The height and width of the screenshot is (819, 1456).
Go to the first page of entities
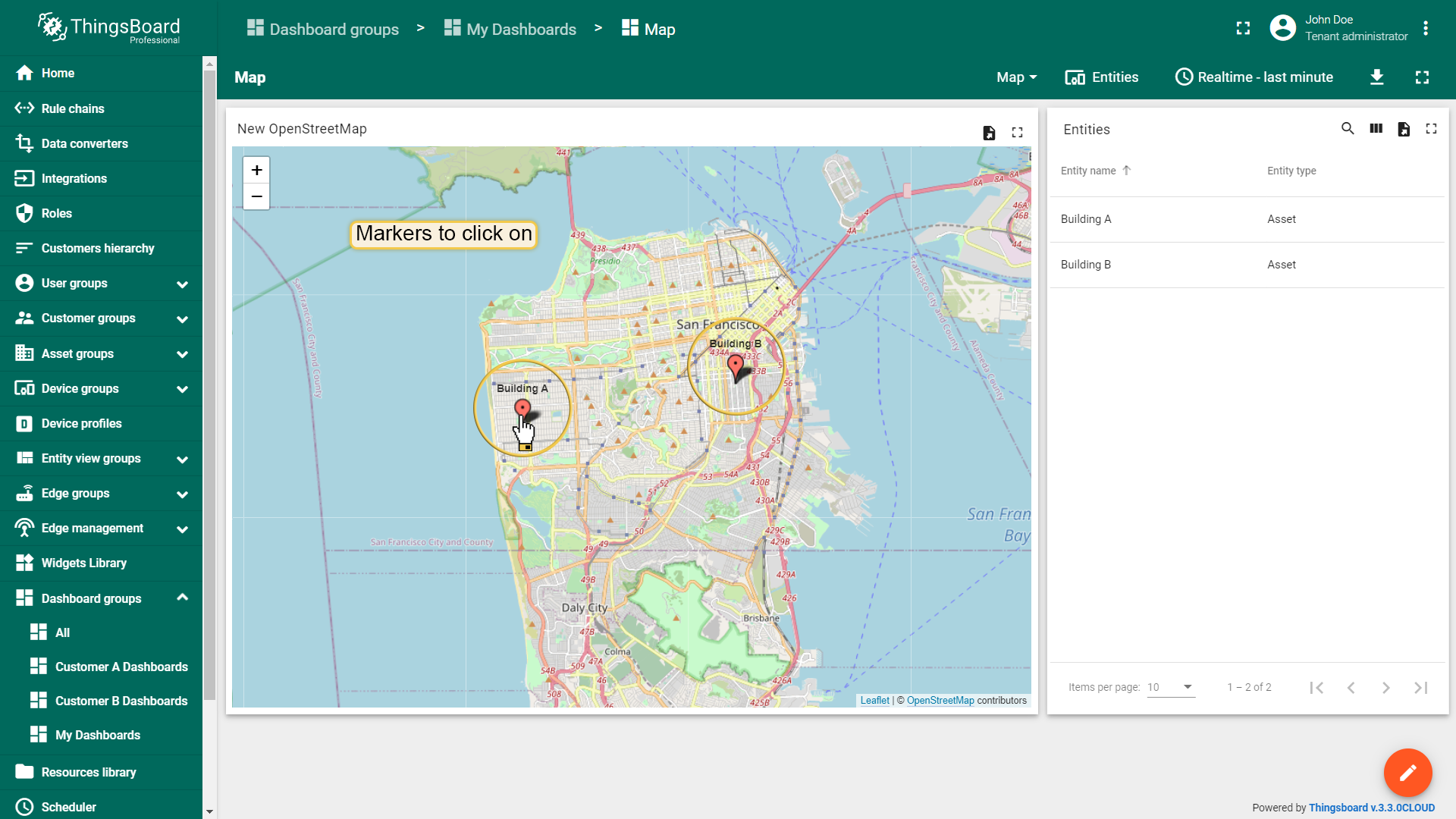pyautogui.click(x=1316, y=688)
